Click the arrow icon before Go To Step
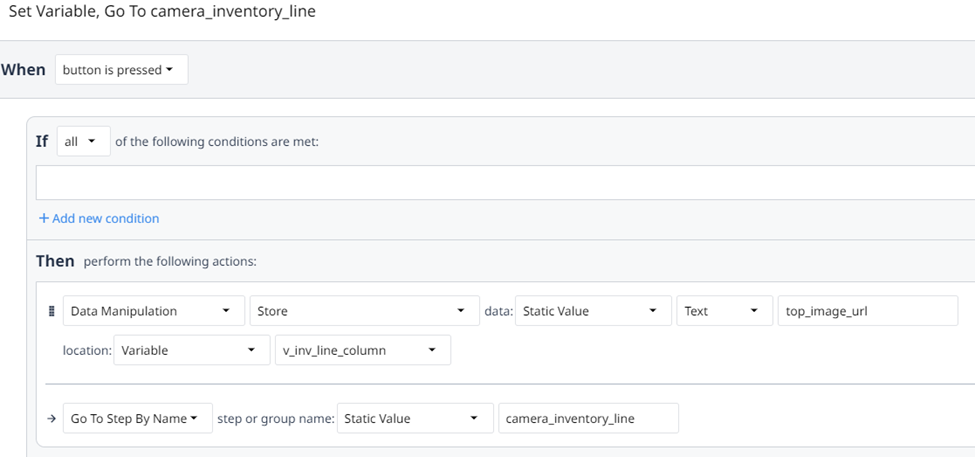The image size is (975, 457). [x=51, y=418]
